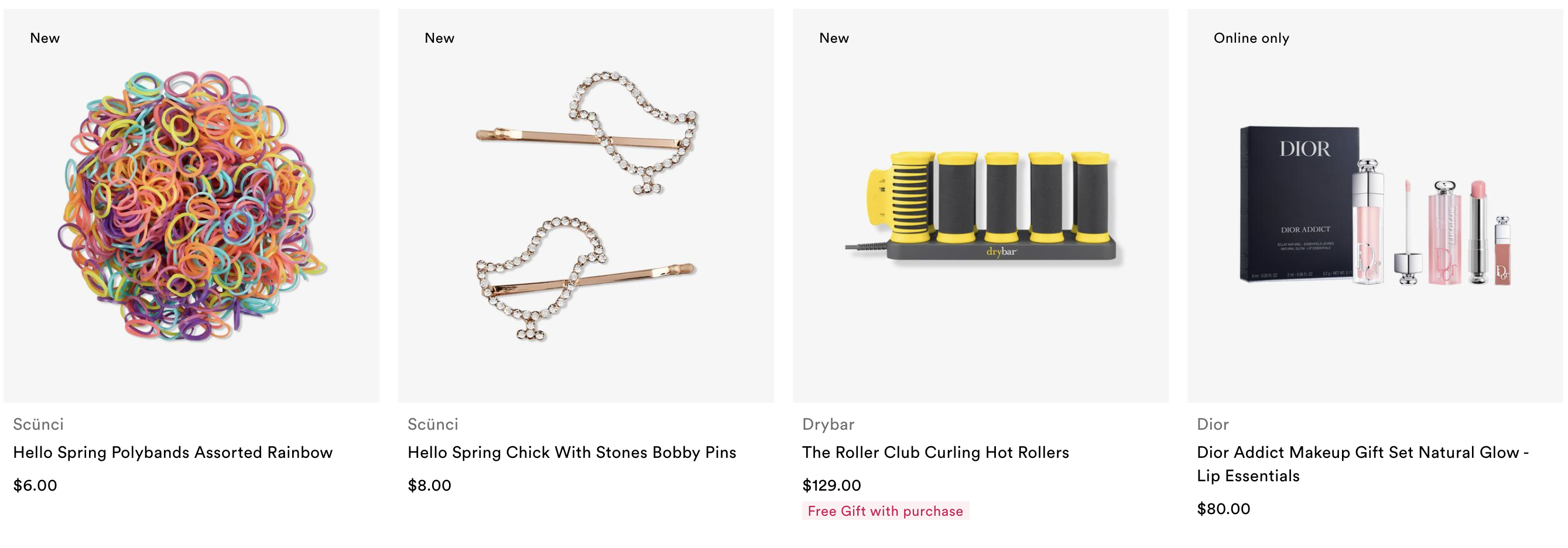This screenshot has height=548, width=1568.
Task: Open The Roller Club Curling Hot Rollers link
Action: (x=935, y=453)
